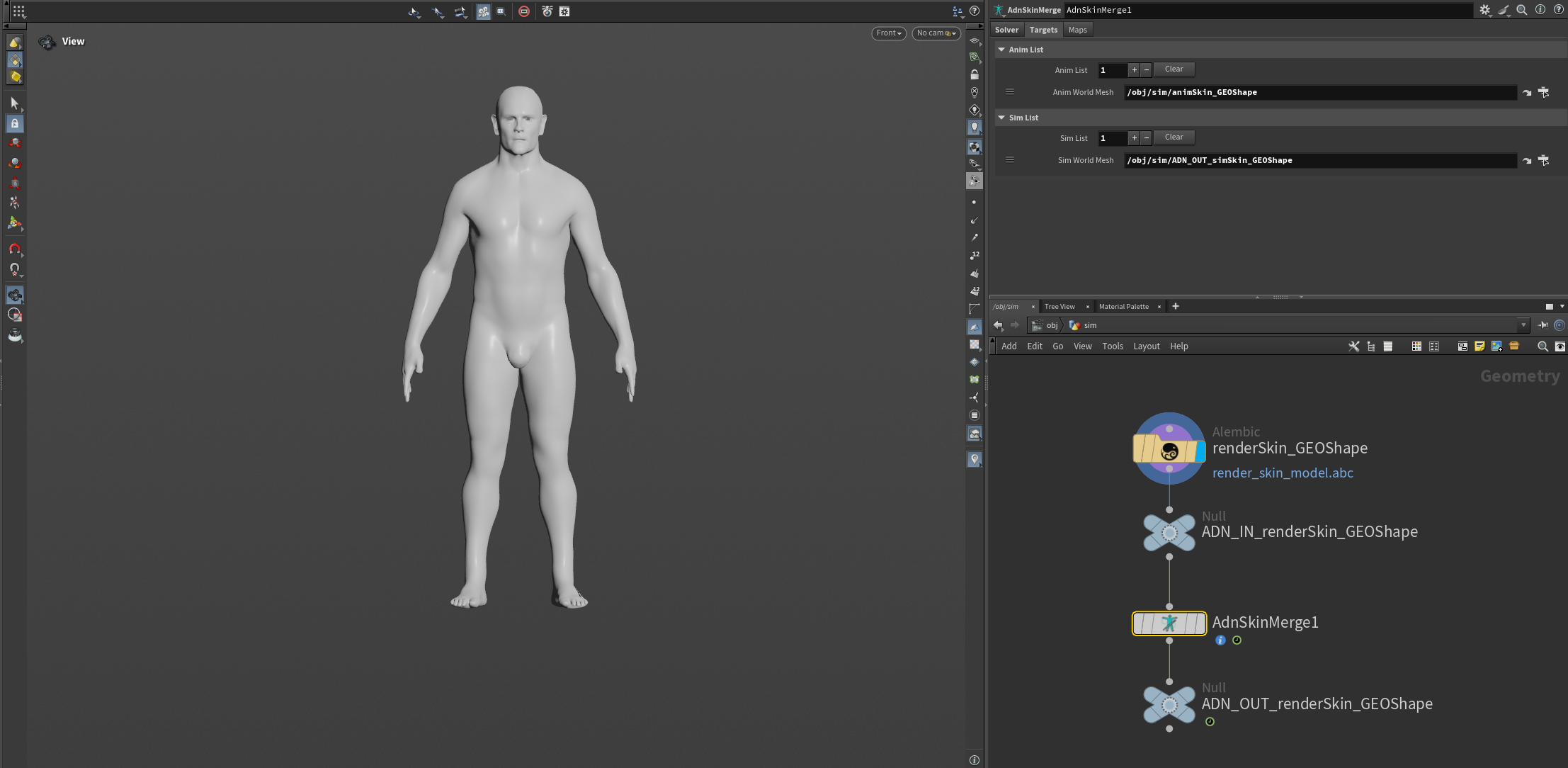This screenshot has width=1568, height=768.
Task: Clear the Anim World Mesh list
Action: pos(1174,69)
